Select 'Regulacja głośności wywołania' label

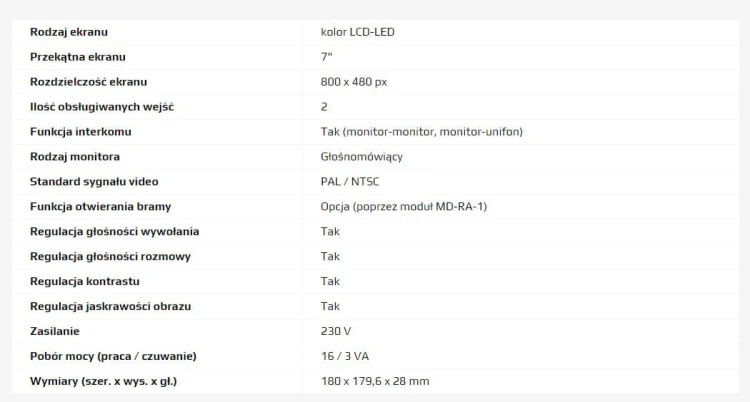[114, 232]
